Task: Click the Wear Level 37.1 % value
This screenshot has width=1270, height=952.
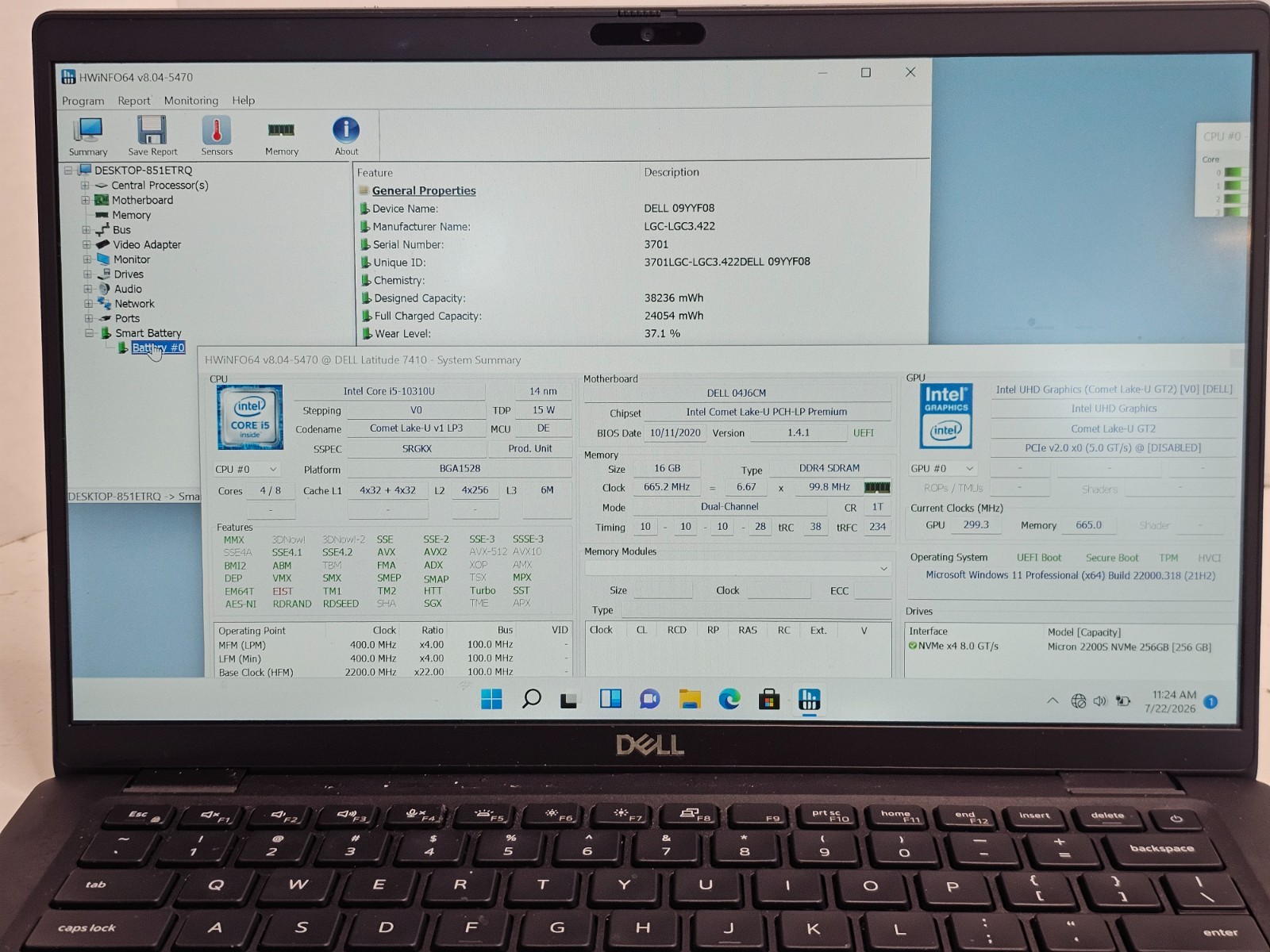Action: coord(662,334)
